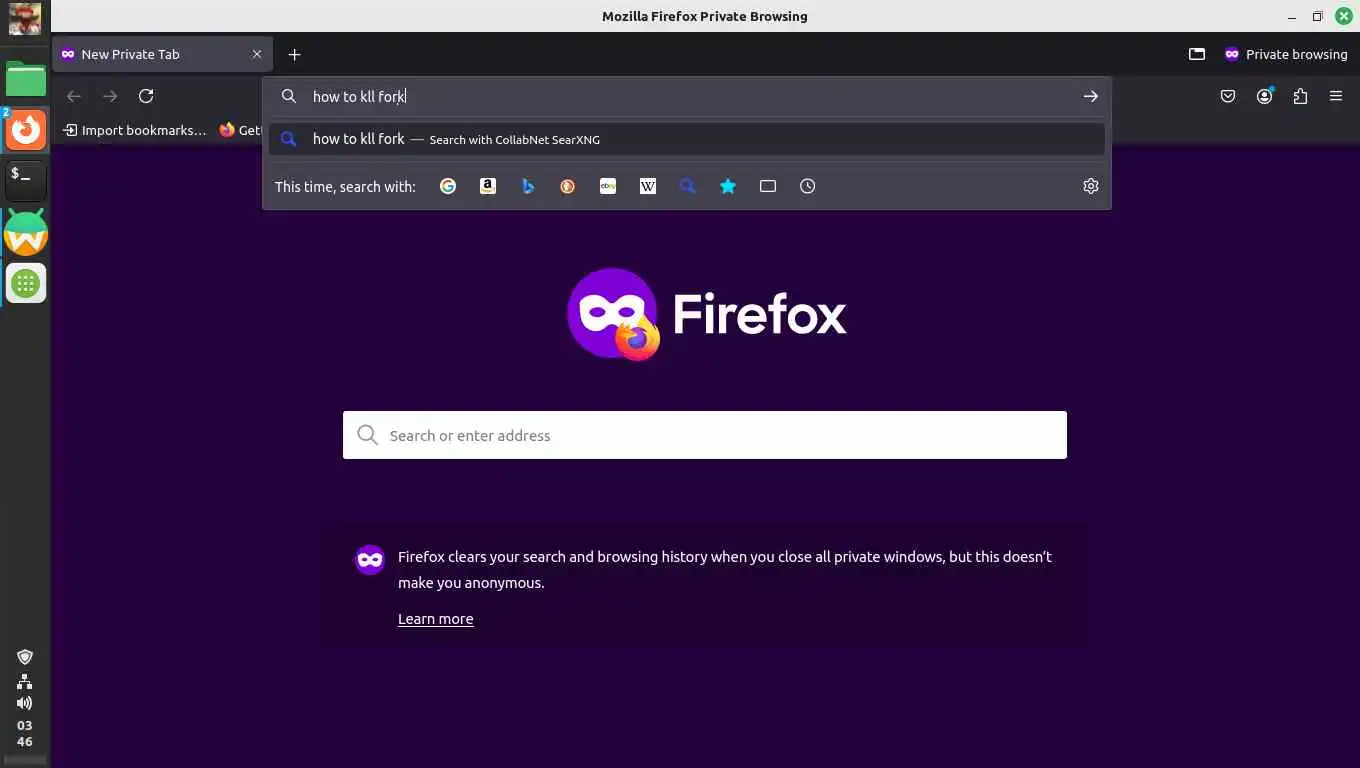Click the Go arrow in address bar
The height and width of the screenshot is (768, 1360).
click(1091, 96)
